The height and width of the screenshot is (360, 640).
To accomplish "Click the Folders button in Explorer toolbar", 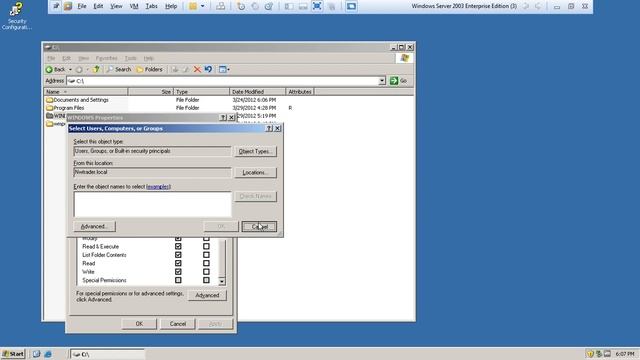I will pyautogui.click(x=149, y=69).
